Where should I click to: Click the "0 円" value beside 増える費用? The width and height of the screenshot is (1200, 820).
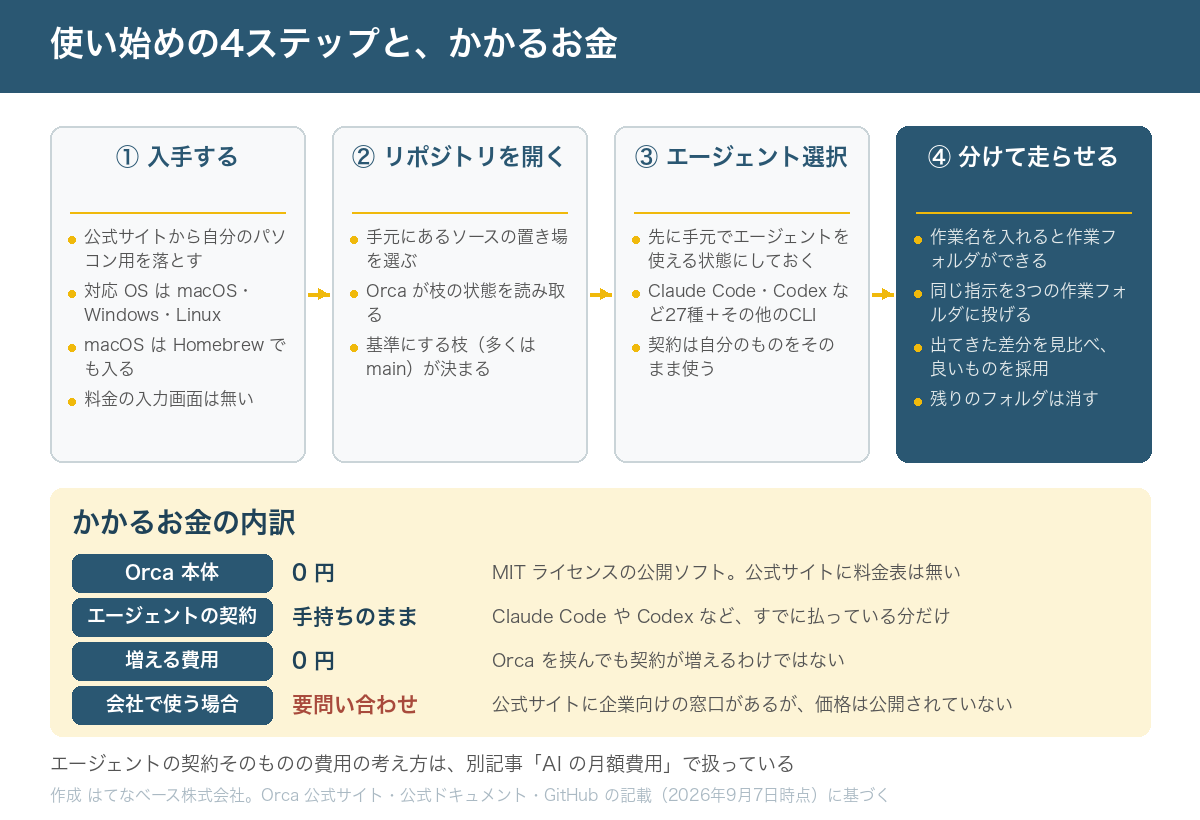tap(313, 661)
